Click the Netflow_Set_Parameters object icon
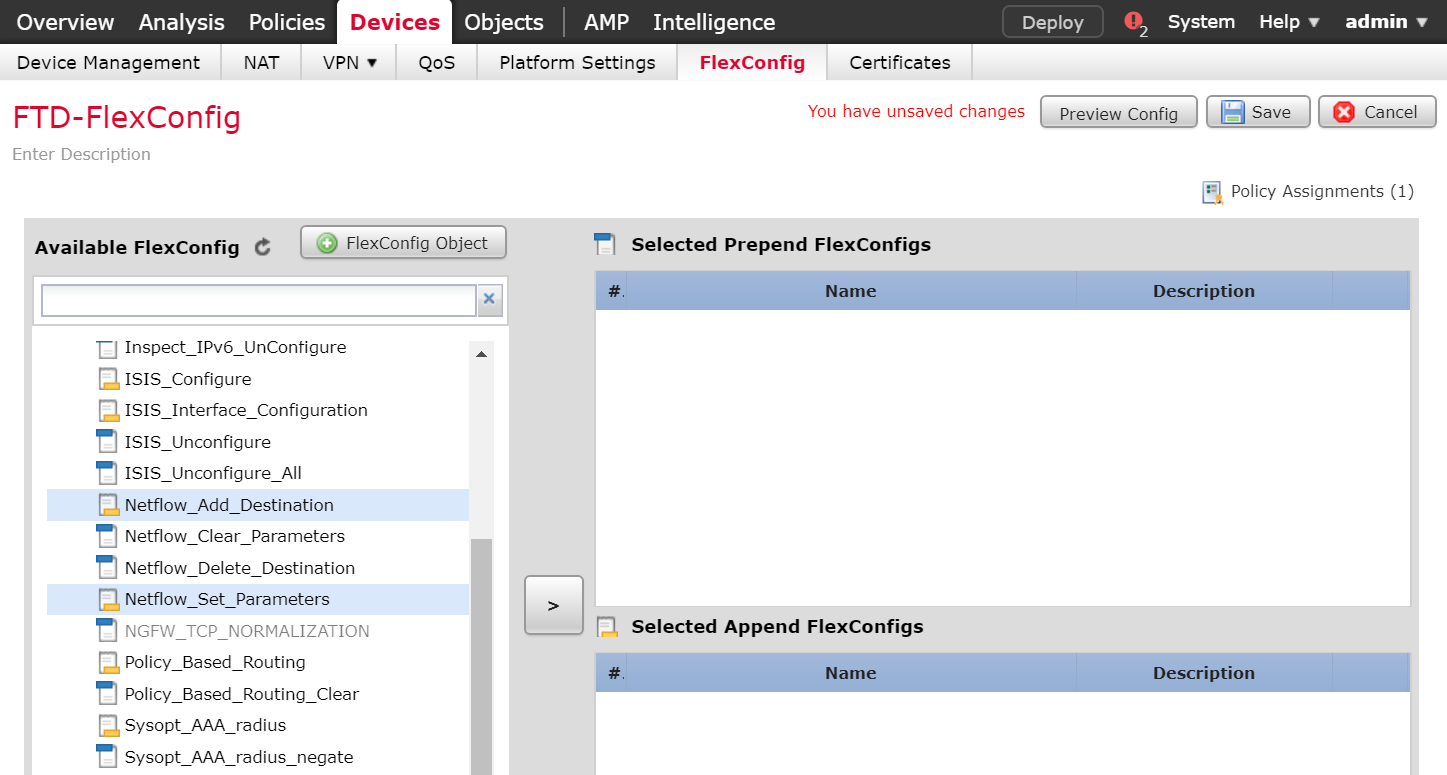The image size is (1447, 775). pyautogui.click(x=107, y=599)
